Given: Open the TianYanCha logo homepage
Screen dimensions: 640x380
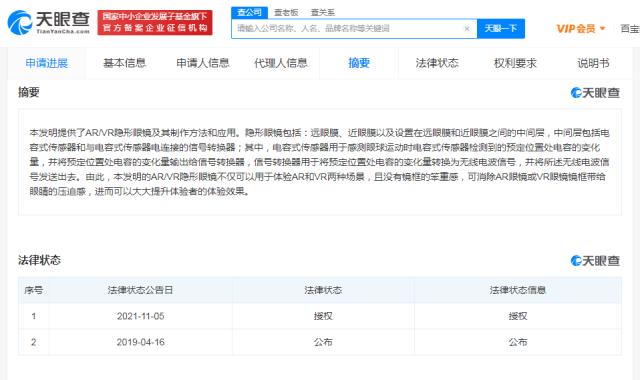Looking at the screenshot, I should [x=49, y=22].
